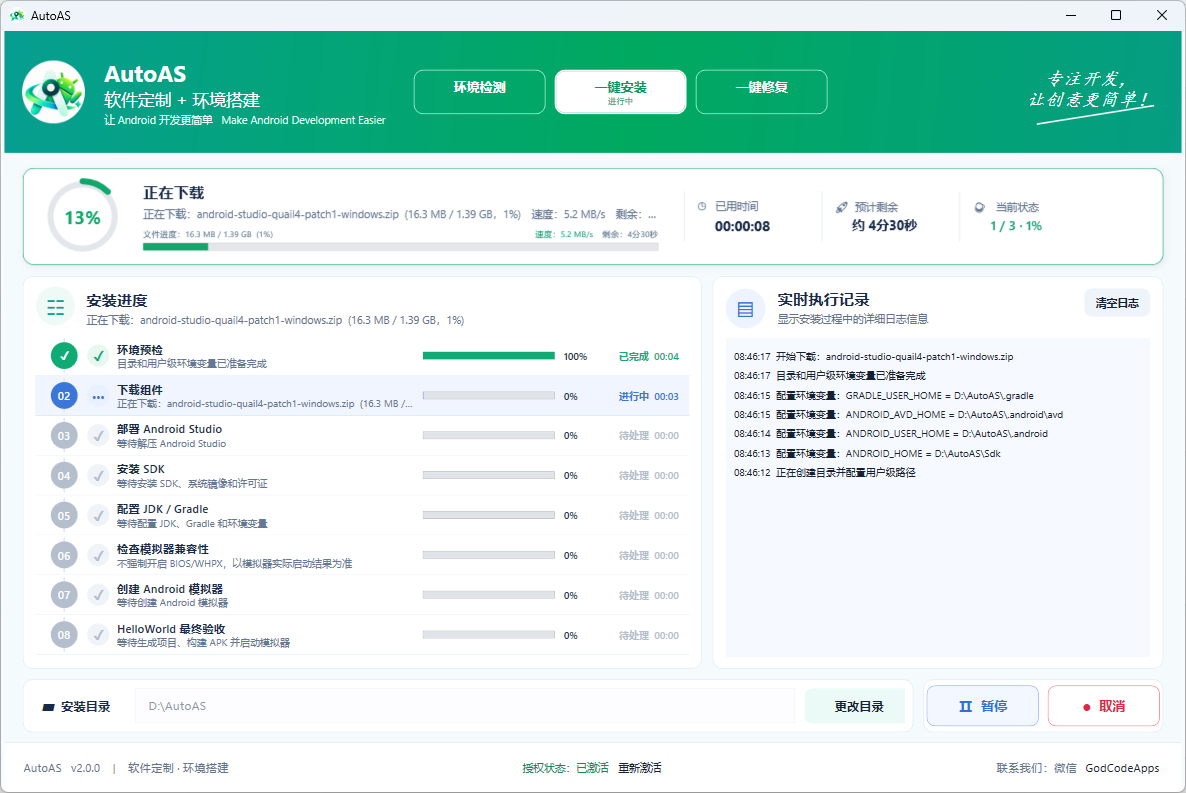1186x793 pixels.
Task: Click the 安装 SDK step title
Action: (x=141, y=469)
